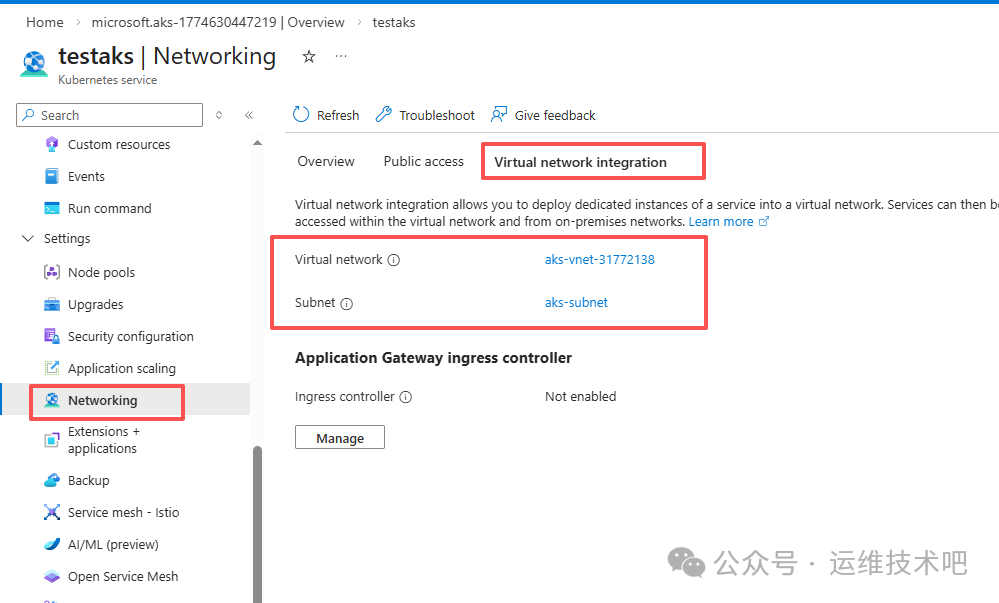Click the Manage button under ingress controller

point(339,437)
